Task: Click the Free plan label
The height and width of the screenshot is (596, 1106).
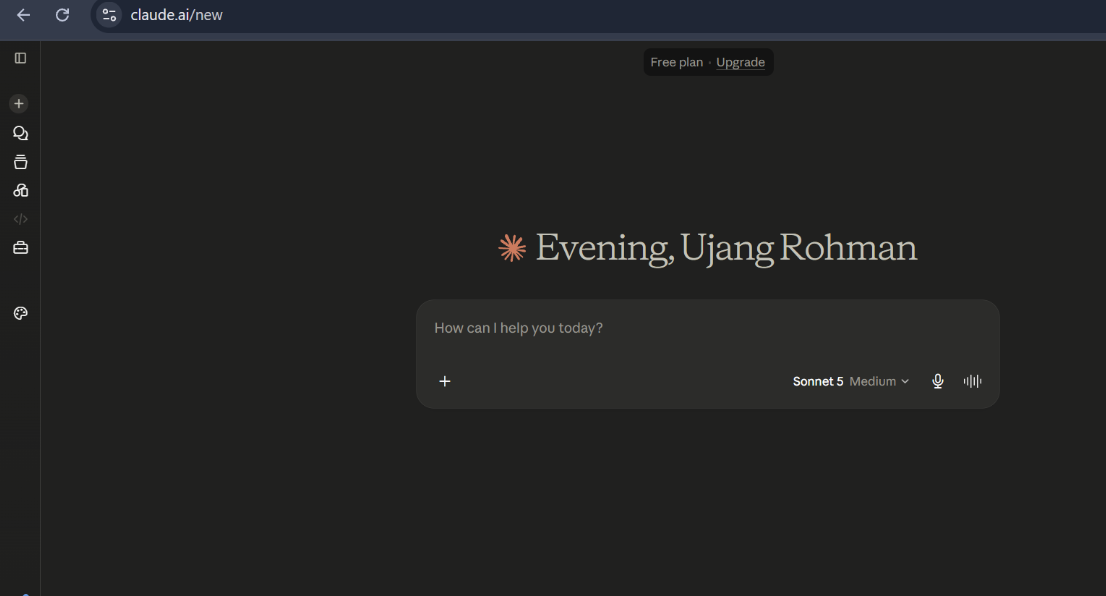Action: point(676,62)
